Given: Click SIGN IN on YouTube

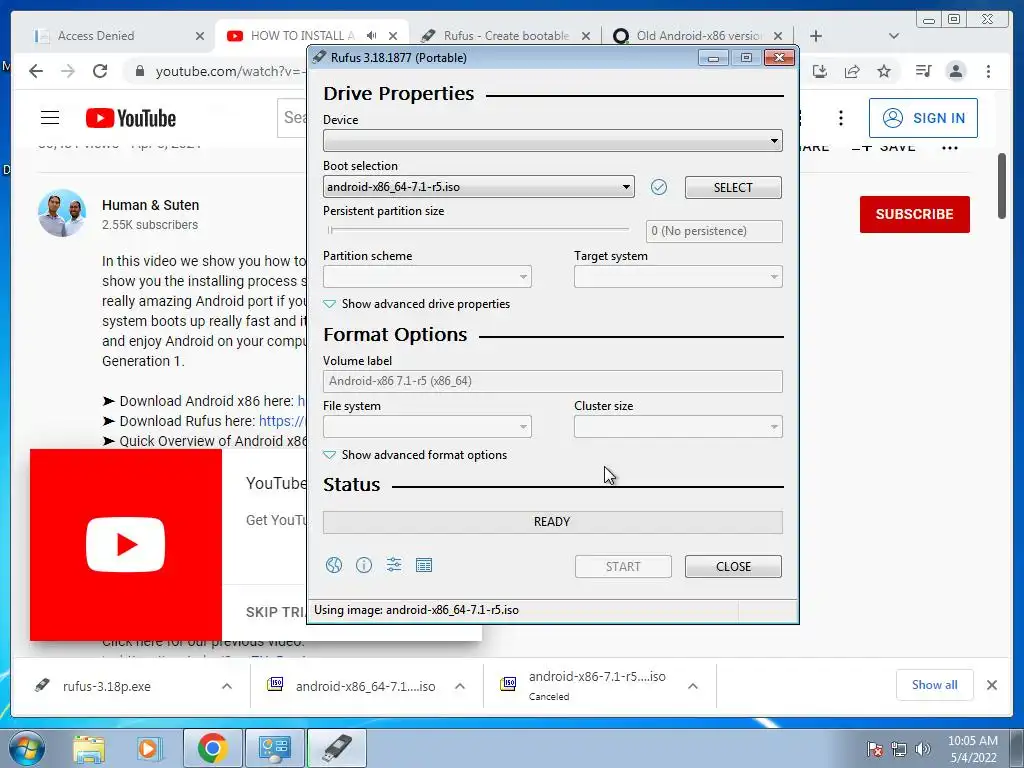Looking at the screenshot, I should tap(923, 118).
